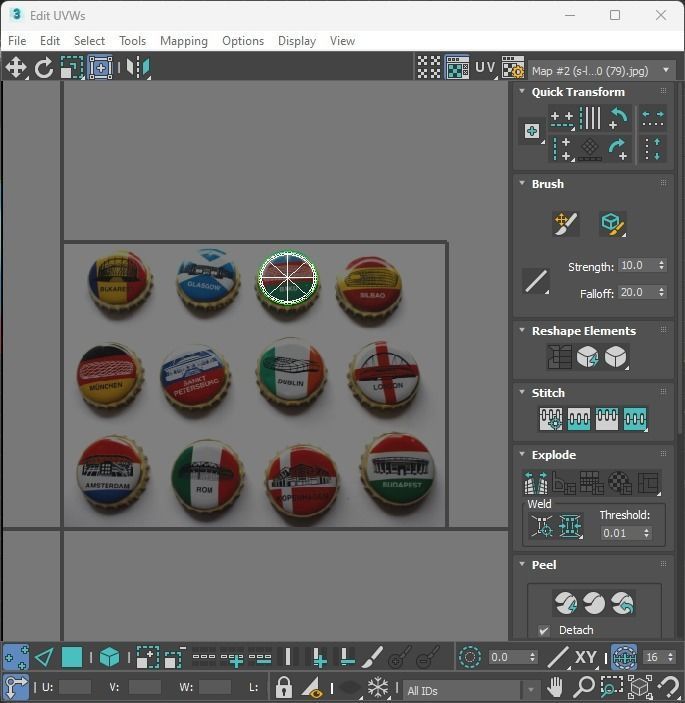Toggle Soft Selection circle icon
The height and width of the screenshot is (703, 685).
[x=470, y=657]
